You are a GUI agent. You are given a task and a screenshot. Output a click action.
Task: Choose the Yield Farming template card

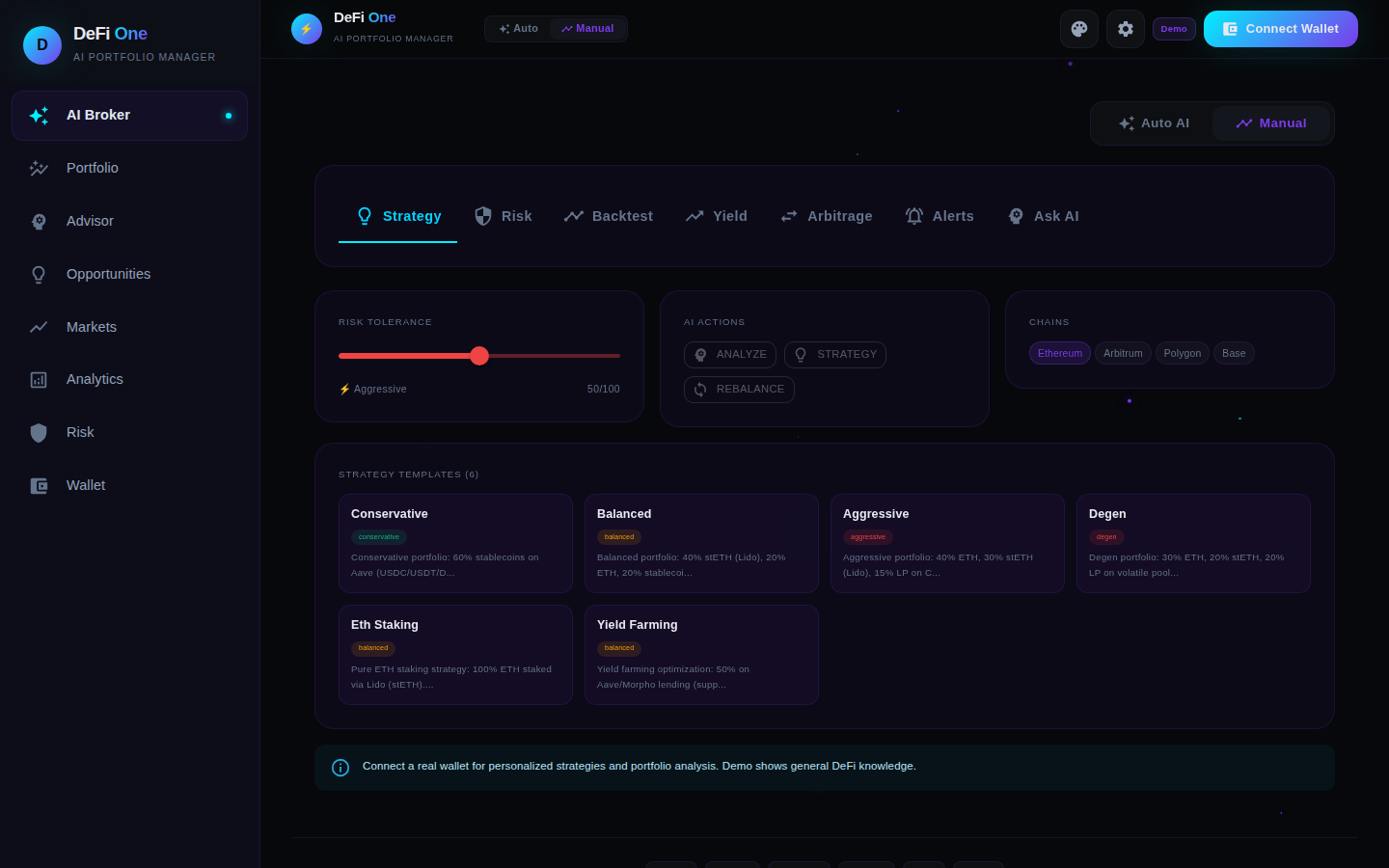[701, 655]
